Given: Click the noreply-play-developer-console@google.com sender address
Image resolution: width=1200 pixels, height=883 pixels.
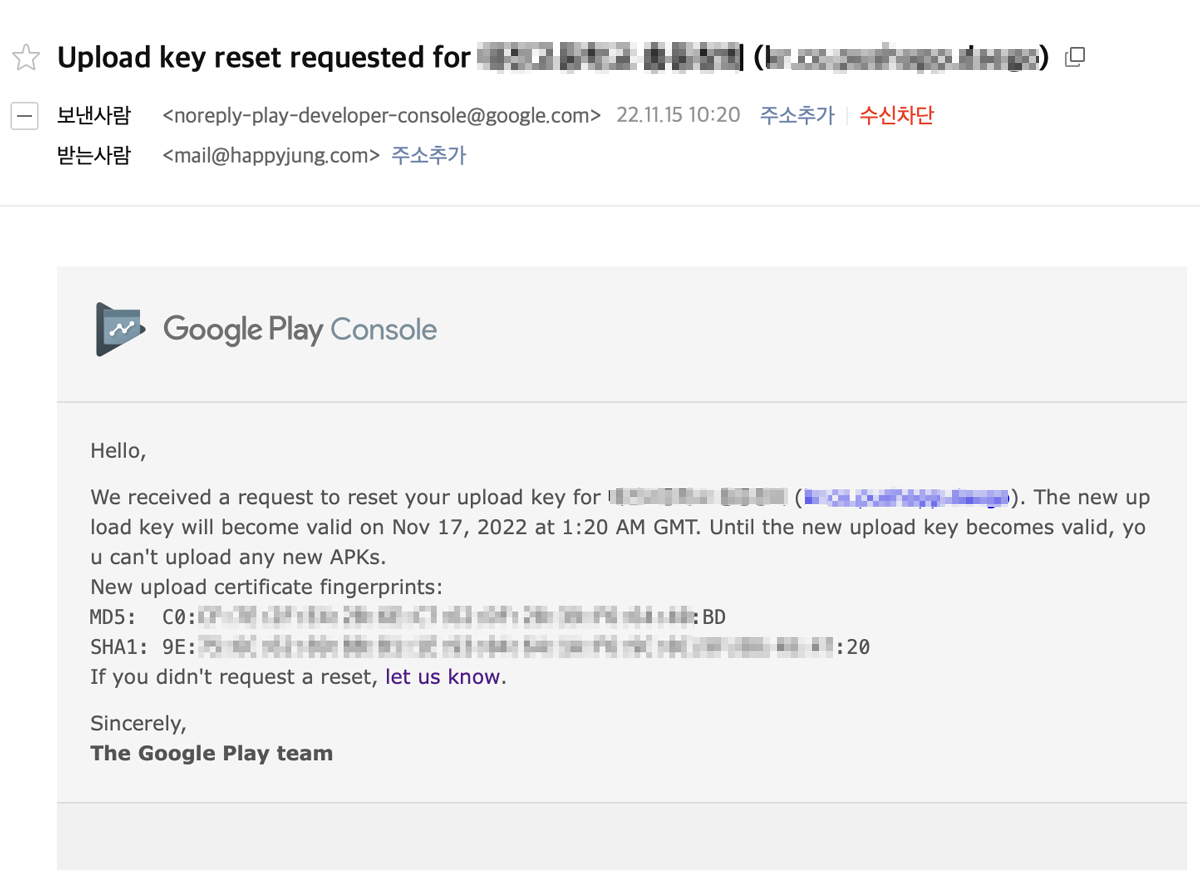Looking at the screenshot, I should (381, 115).
